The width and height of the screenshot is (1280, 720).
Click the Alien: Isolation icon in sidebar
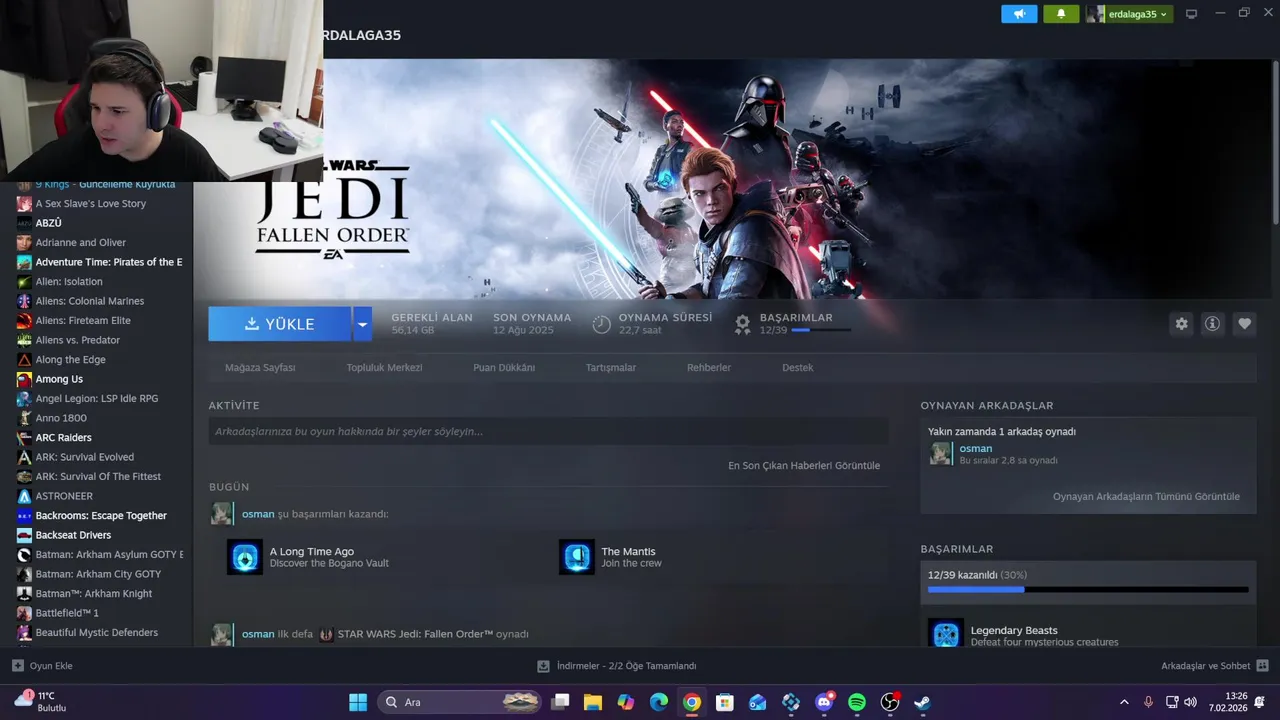click(24, 282)
